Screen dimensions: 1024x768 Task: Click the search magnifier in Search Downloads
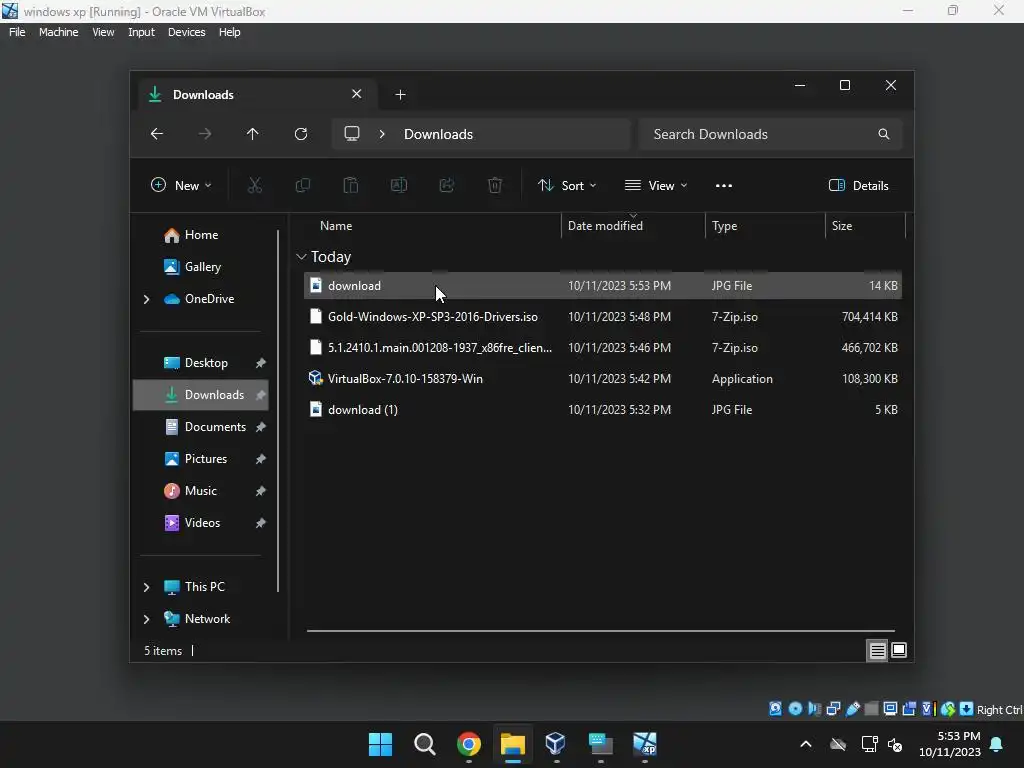(x=884, y=134)
